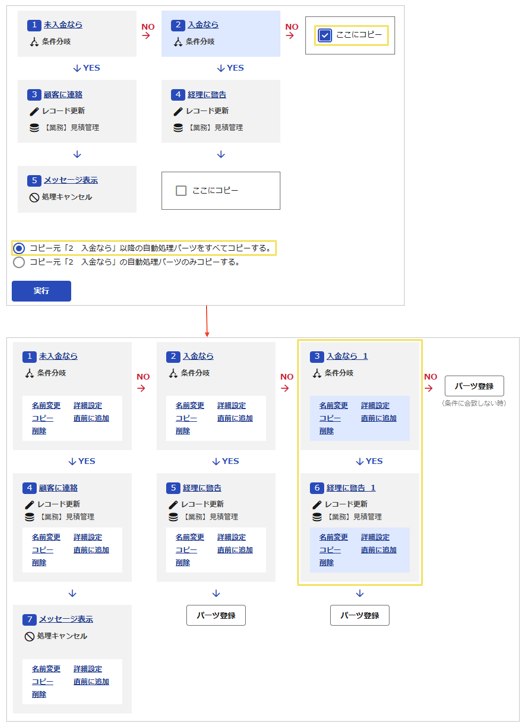Click 名前変更 in part 4 顧客に連絡
The image size is (526, 724).
coord(46,537)
